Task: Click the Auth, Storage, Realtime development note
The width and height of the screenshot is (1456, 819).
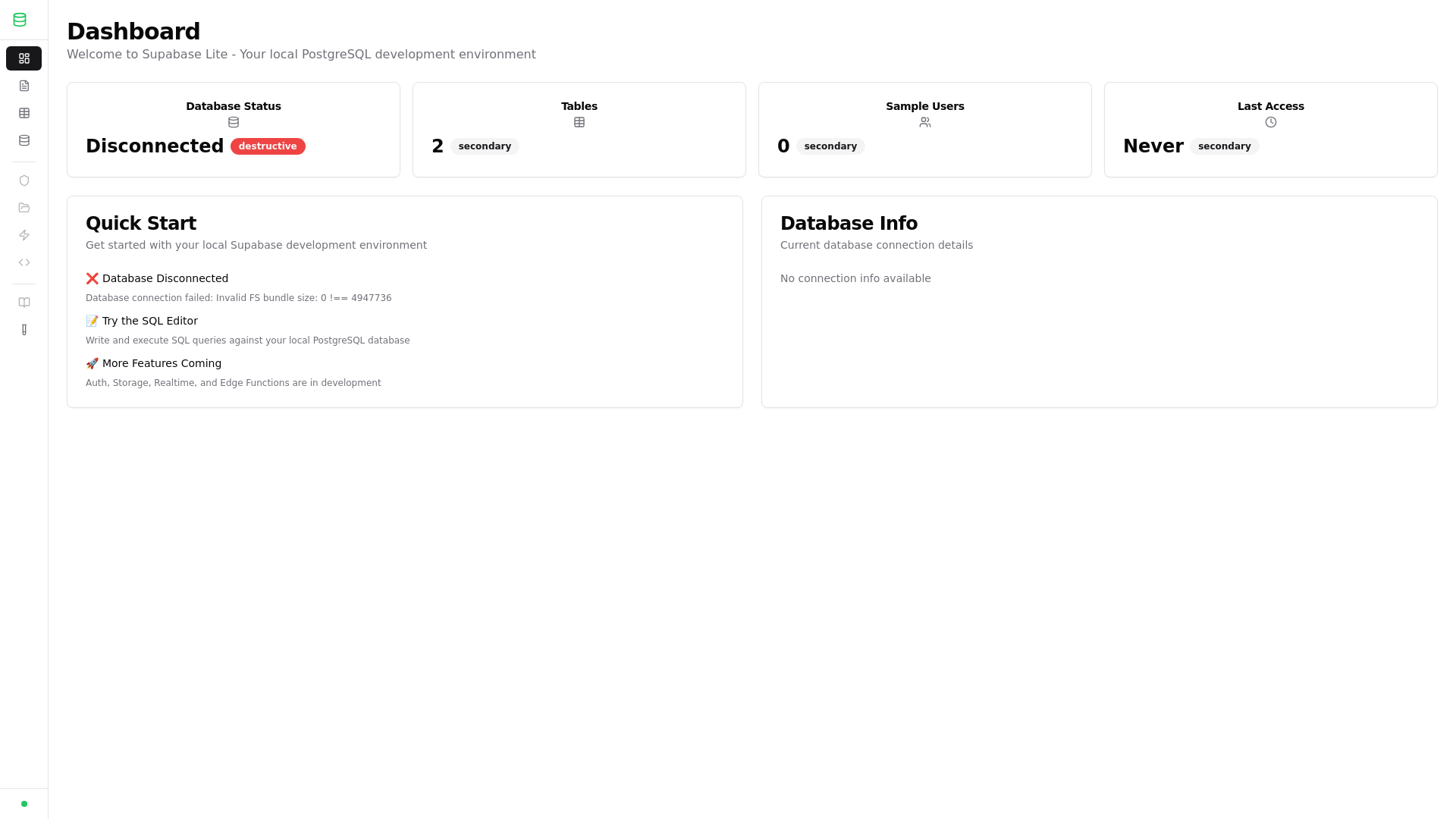Action: pyautogui.click(x=234, y=383)
